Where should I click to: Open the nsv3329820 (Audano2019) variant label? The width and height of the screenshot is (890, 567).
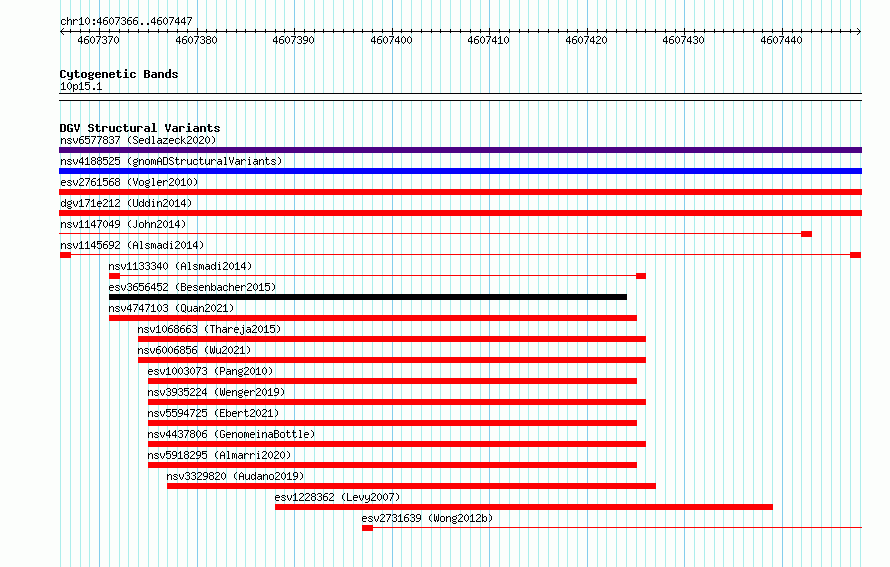click(236, 476)
